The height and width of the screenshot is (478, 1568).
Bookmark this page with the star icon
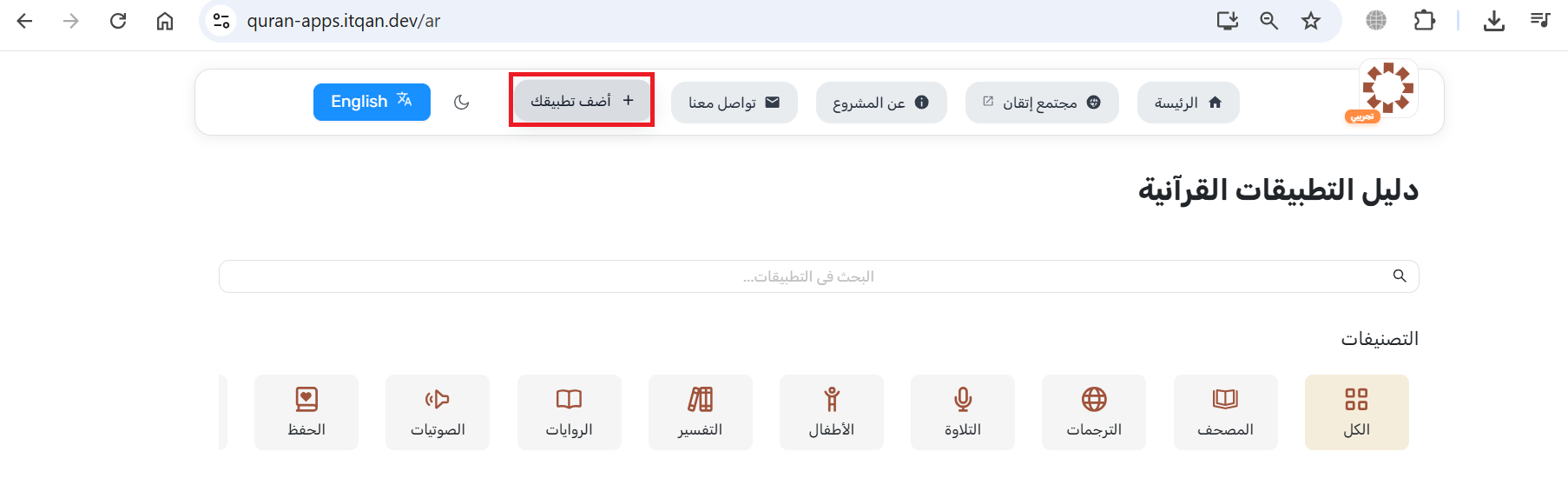tap(1310, 21)
